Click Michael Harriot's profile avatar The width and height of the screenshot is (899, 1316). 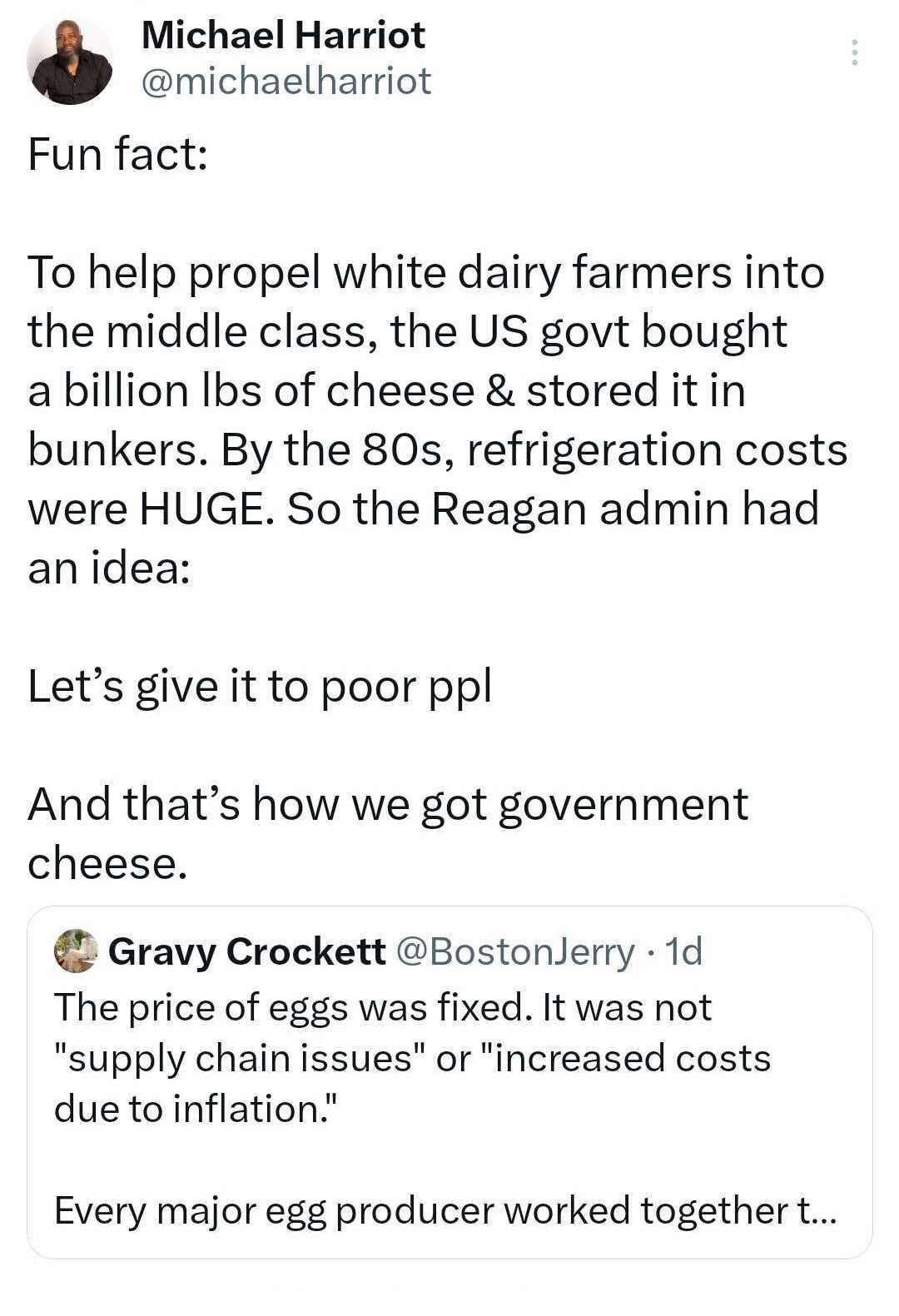tap(70, 62)
